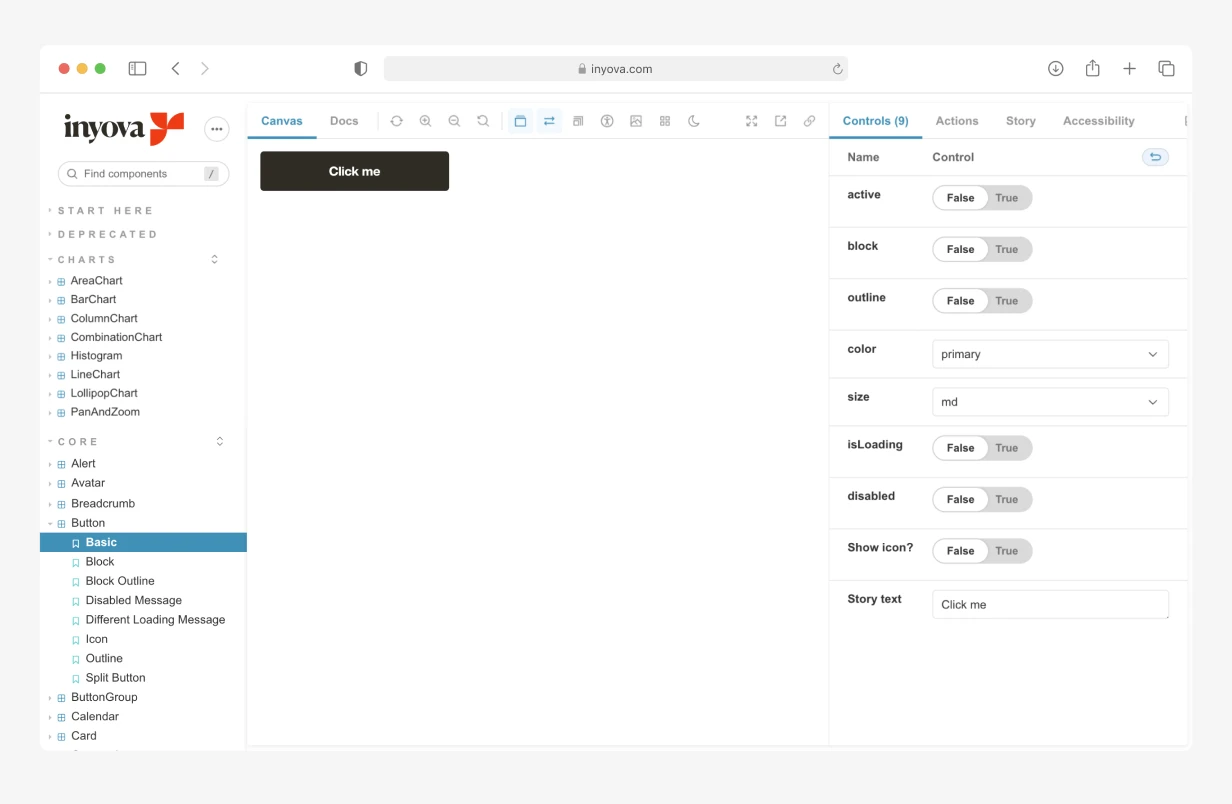The width and height of the screenshot is (1232, 804).
Task: Open the color dropdown showing primary
Action: [1050, 354]
